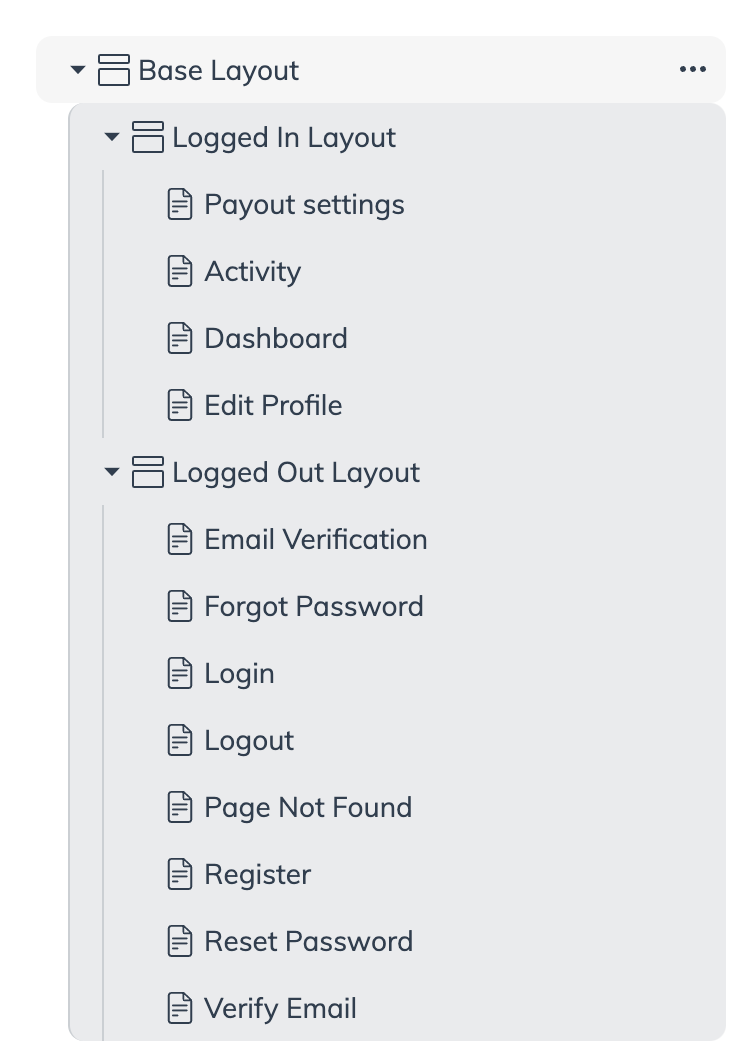Click the Logged In Layout layout icon
The width and height of the screenshot is (752, 1062).
(x=147, y=137)
